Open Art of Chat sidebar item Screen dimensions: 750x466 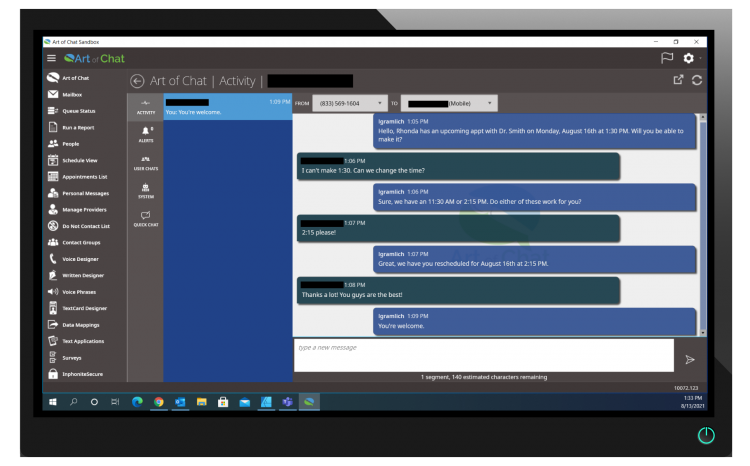click(75, 78)
